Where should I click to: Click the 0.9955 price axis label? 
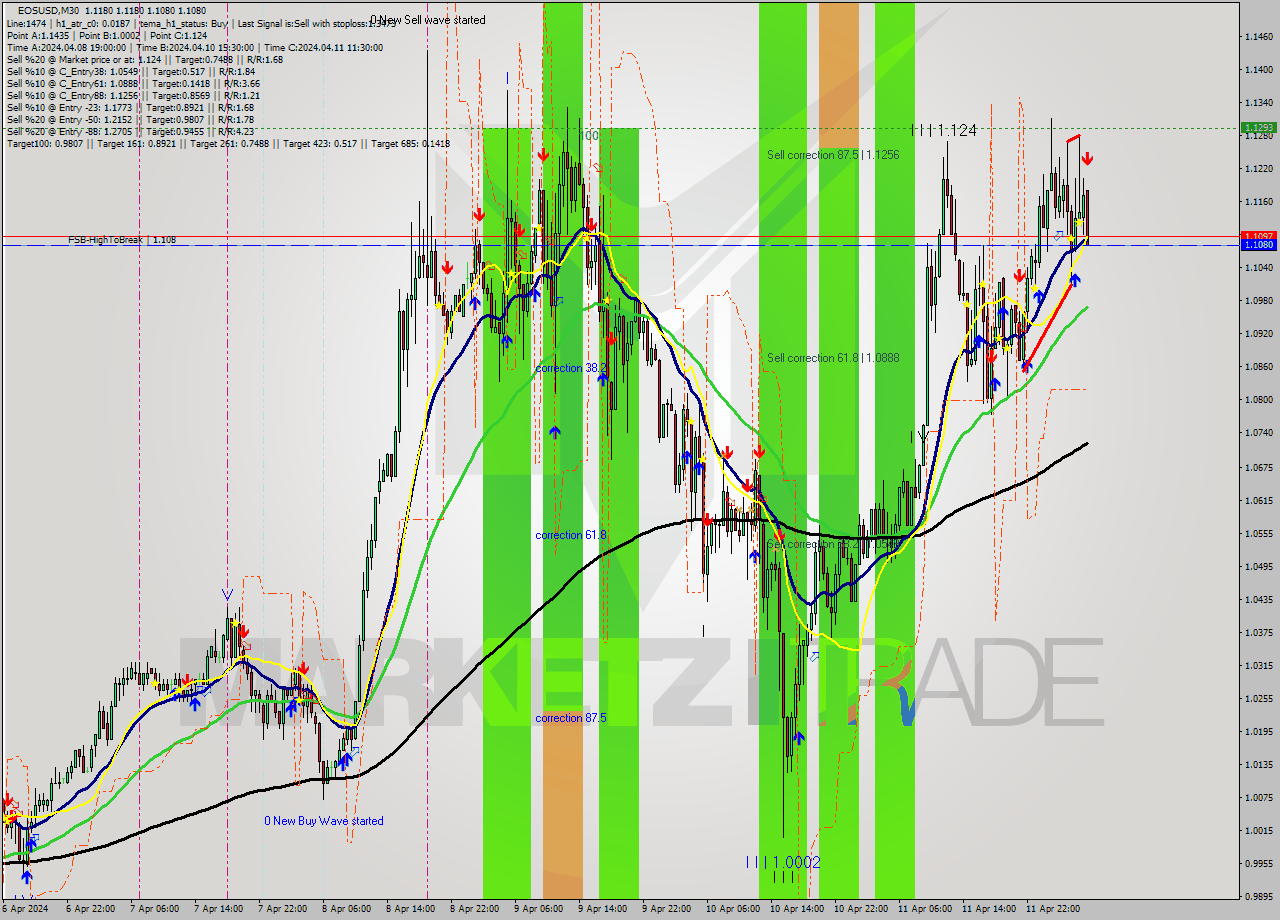pyautogui.click(x=1258, y=863)
